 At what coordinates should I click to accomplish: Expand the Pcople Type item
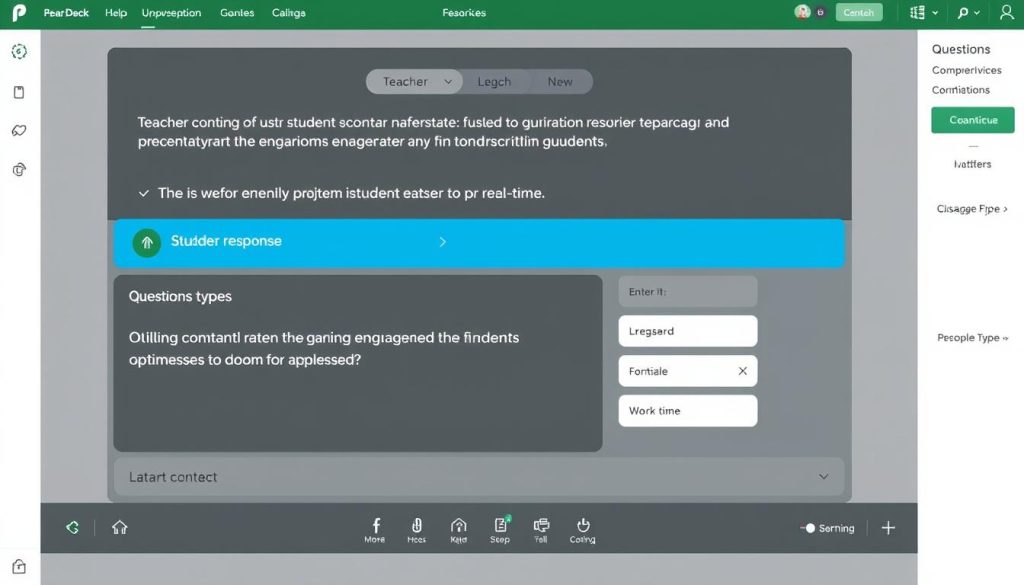click(972, 338)
